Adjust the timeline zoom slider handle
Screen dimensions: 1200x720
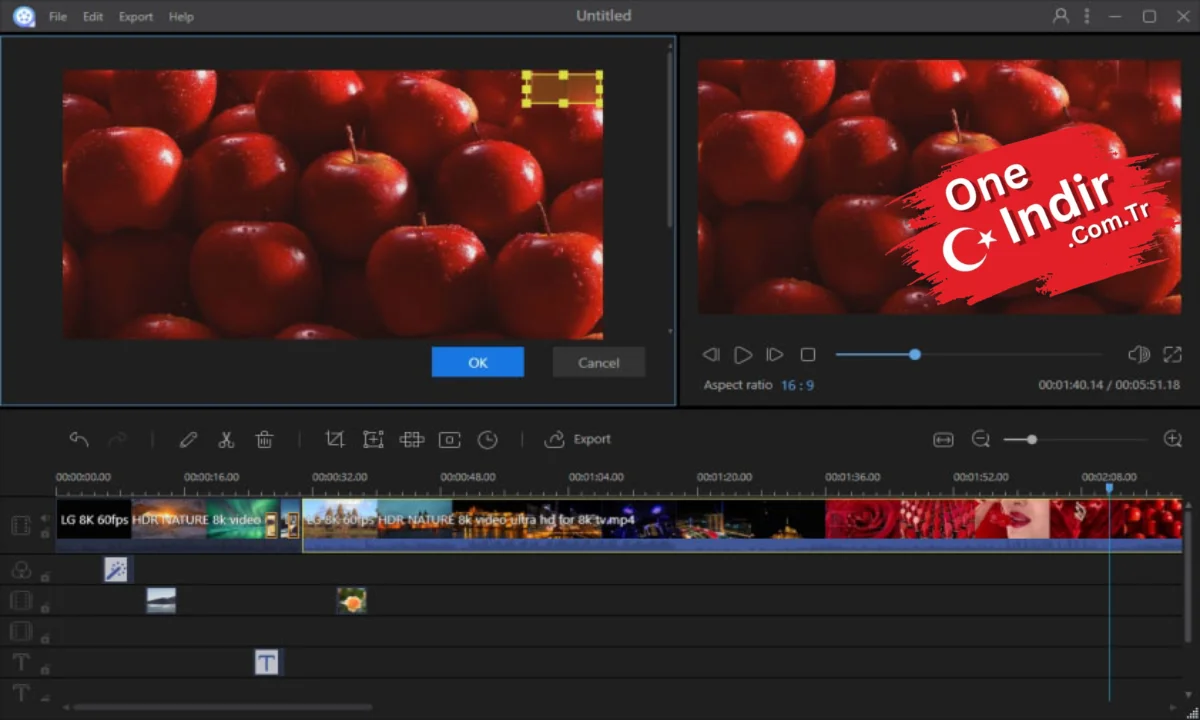[x=1031, y=440]
